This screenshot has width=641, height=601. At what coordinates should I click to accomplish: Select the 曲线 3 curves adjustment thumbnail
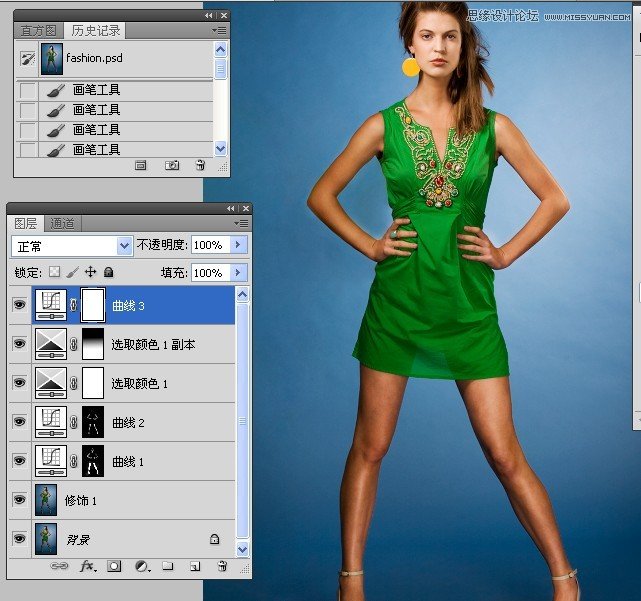tap(51, 305)
